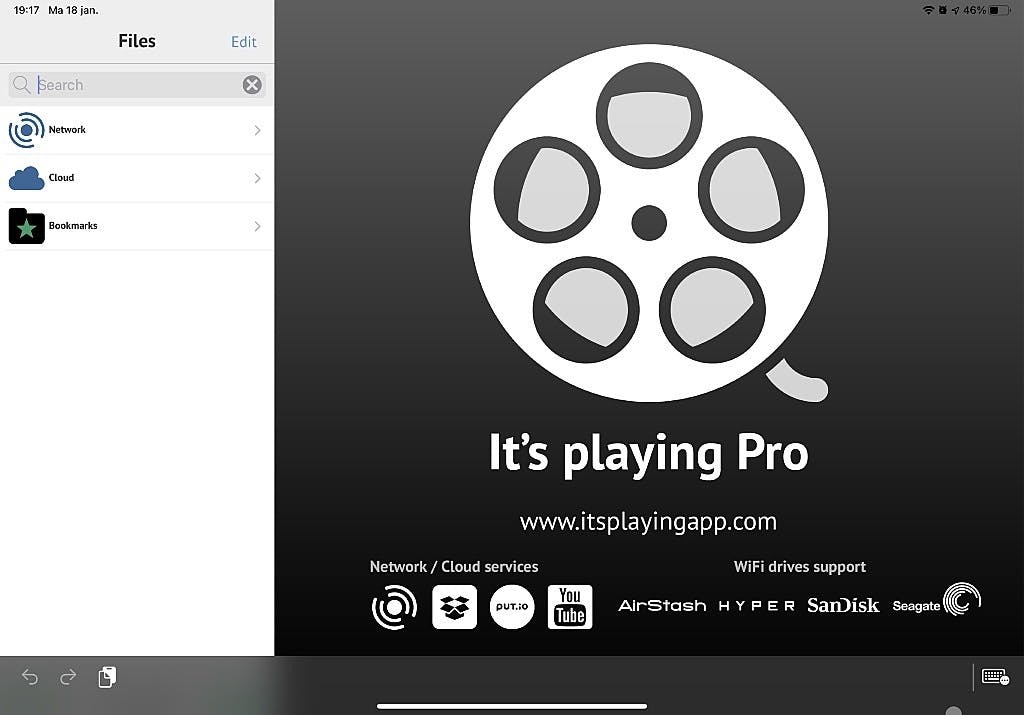Screen dimensions: 1024x715
Task: Click the network services radar logo
Action: pyautogui.click(x=394, y=607)
